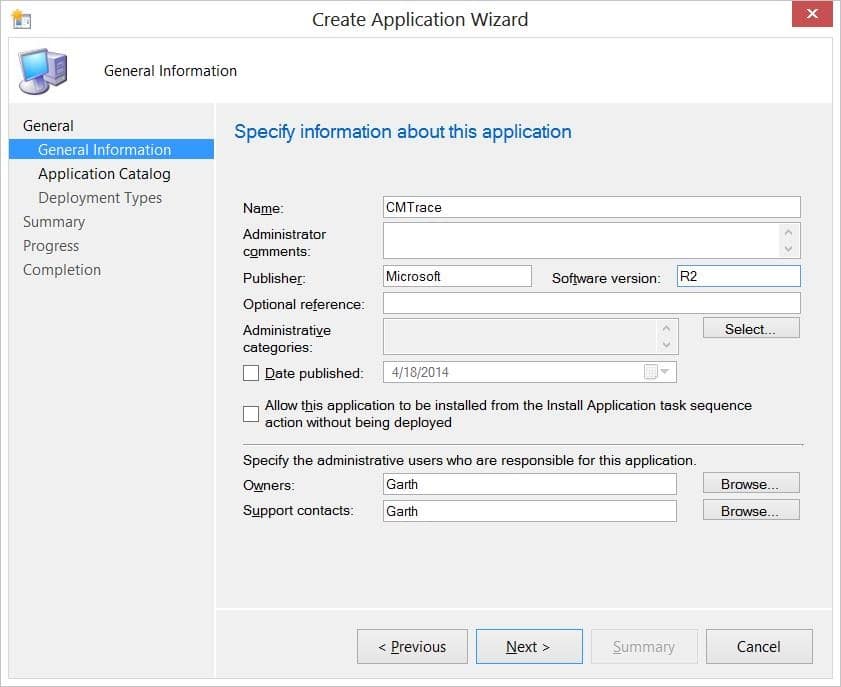Viewport: 841px width, 687px height.
Task: Enable the Date published checkbox
Action: pyautogui.click(x=250, y=370)
